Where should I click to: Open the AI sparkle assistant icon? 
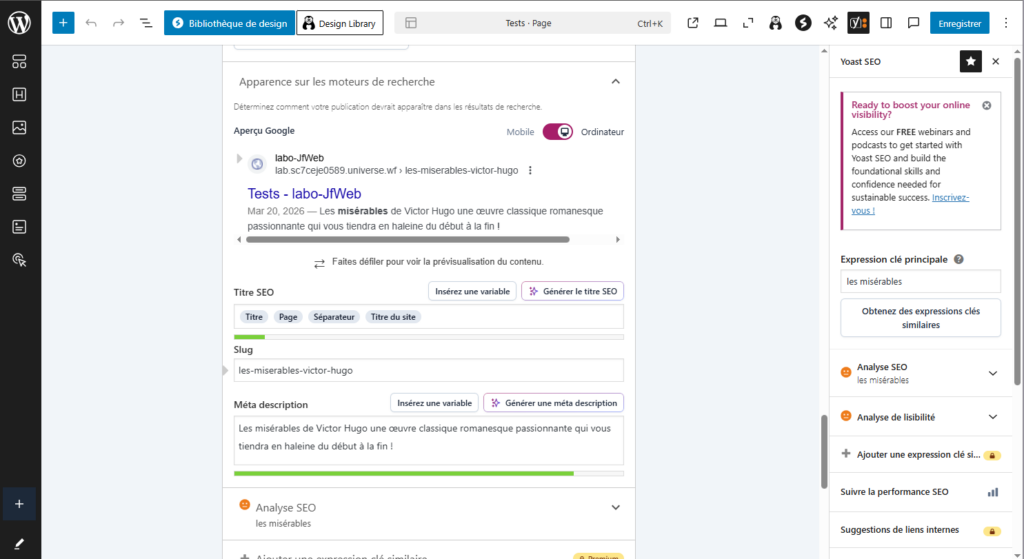point(831,23)
